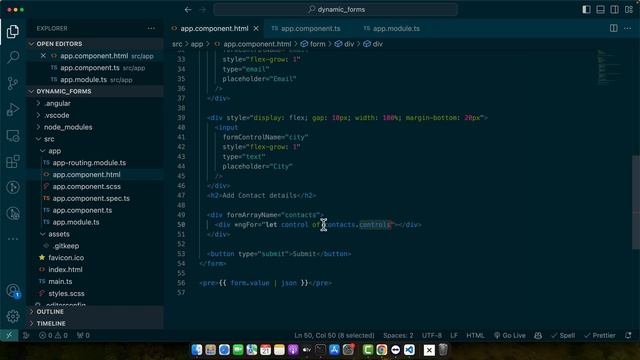This screenshot has width=640, height=360.
Task: Open the Extensions view
Action: coord(13,162)
